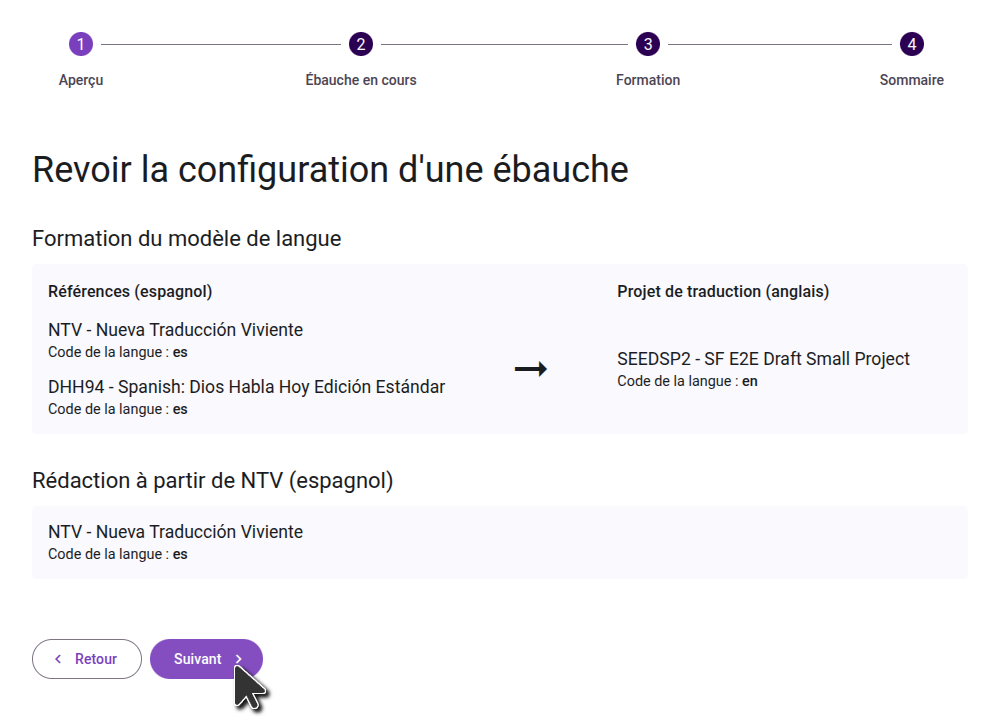Jump to the Ébauche en cours step label
Viewport: 1000px width, 721px height.
coord(361,80)
